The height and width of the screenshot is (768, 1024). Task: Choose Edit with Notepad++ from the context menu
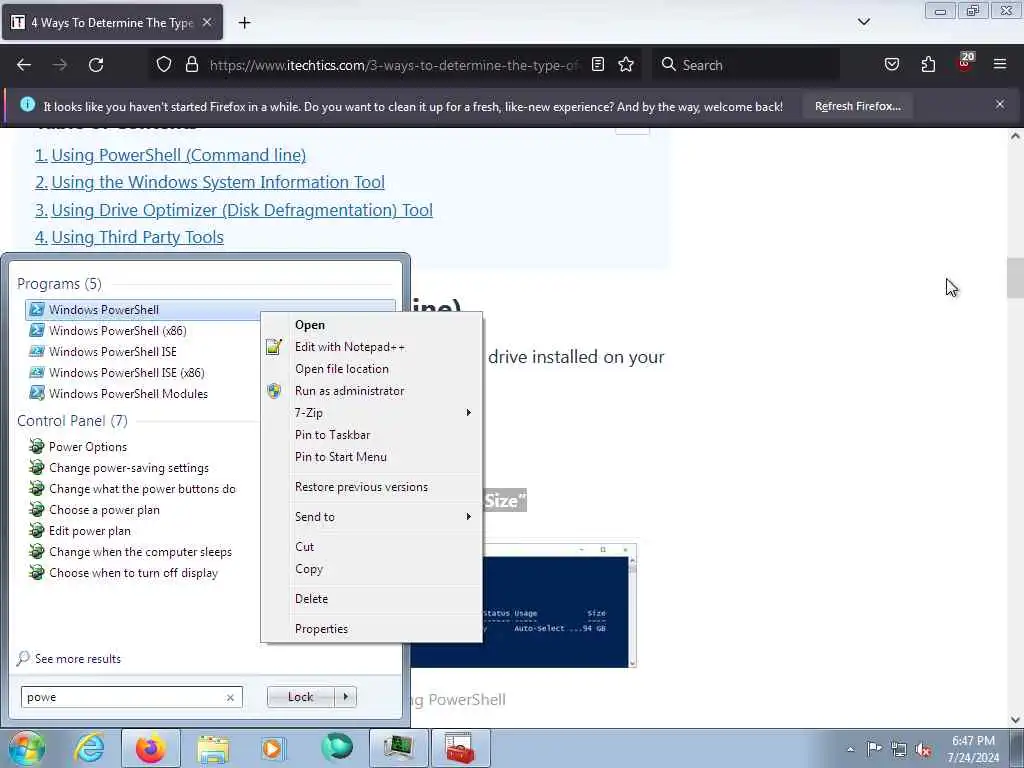point(372,347)
